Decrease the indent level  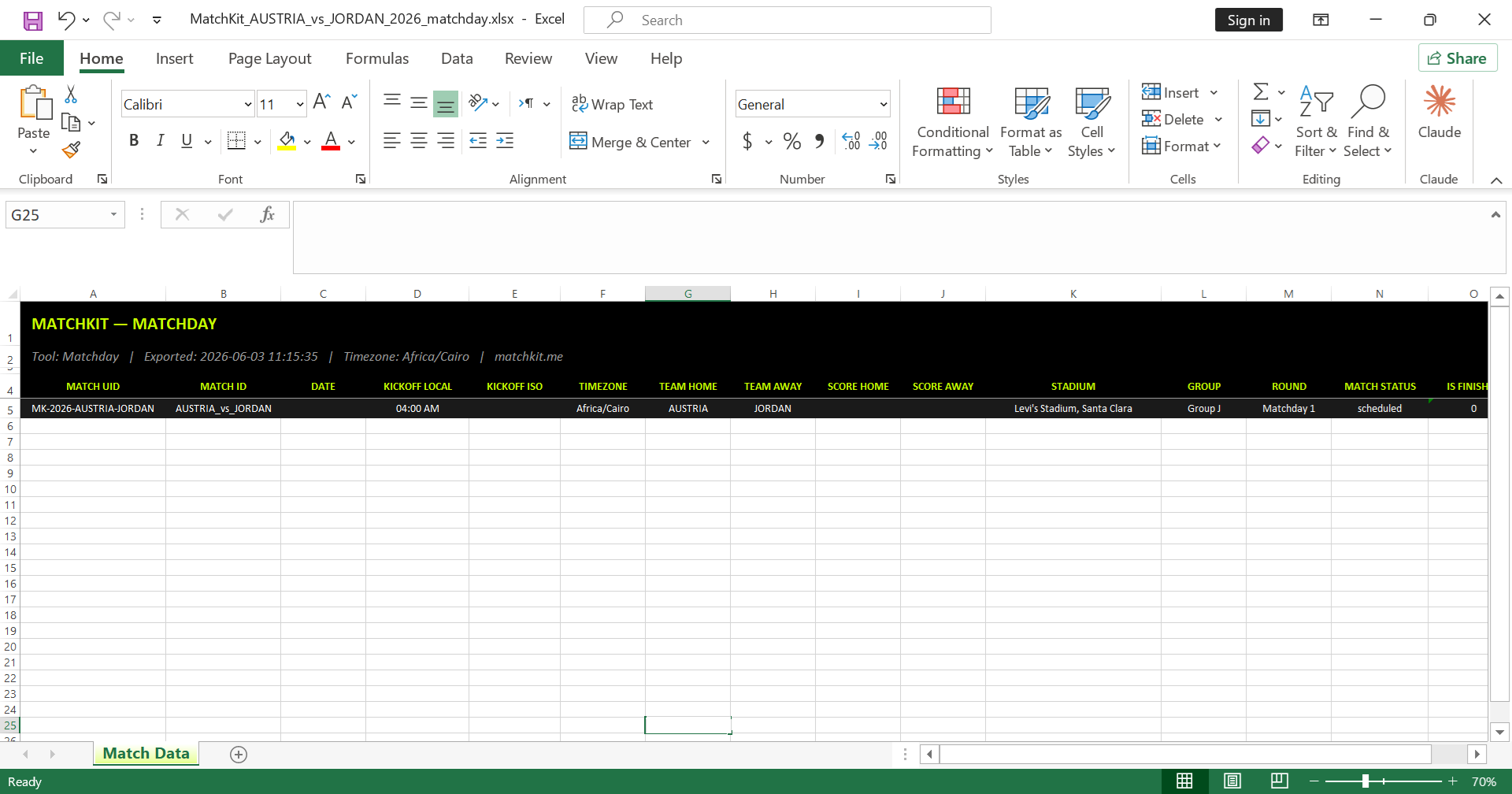coord(478,141)
